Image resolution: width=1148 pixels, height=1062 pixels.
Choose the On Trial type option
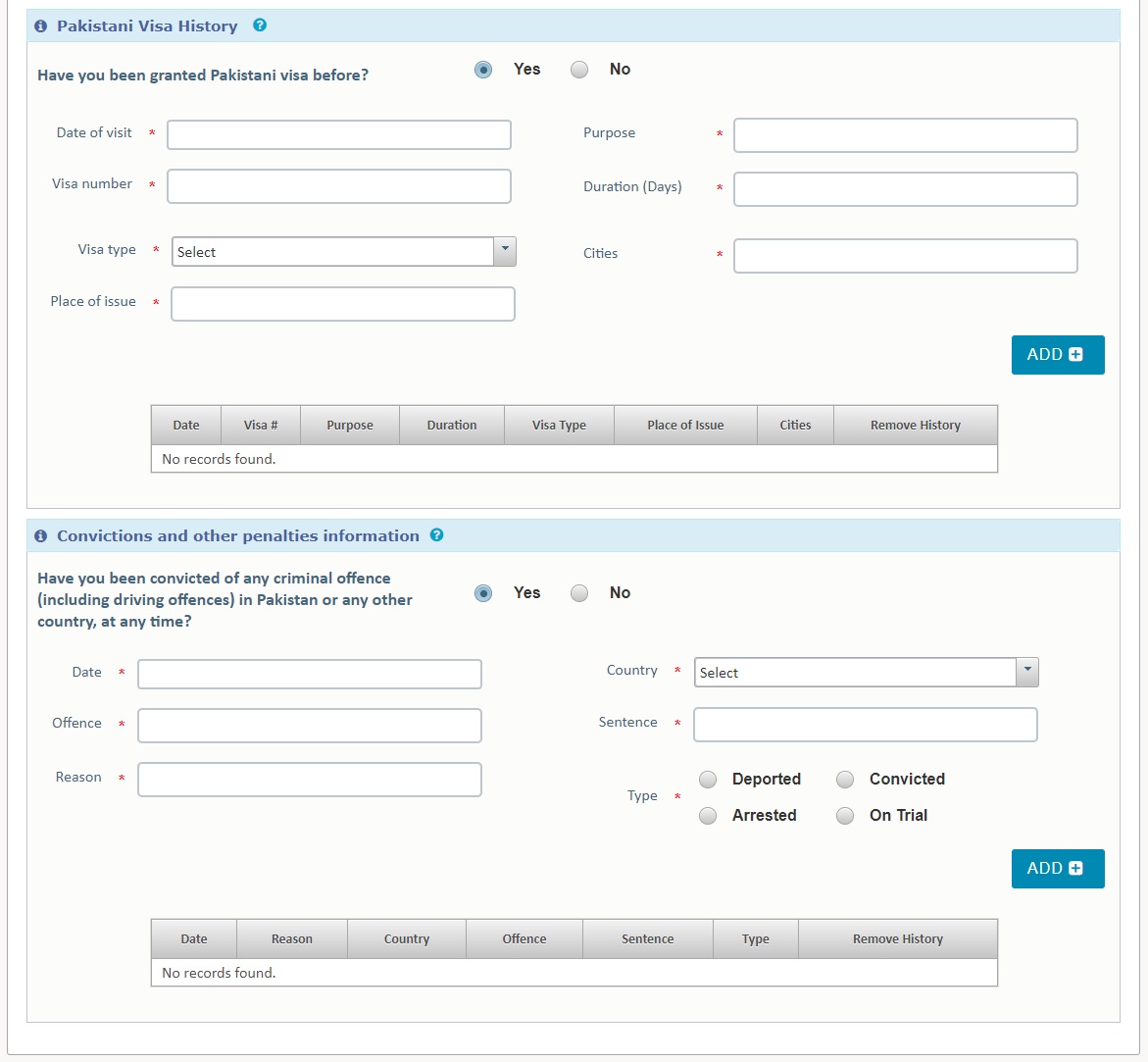845,816
